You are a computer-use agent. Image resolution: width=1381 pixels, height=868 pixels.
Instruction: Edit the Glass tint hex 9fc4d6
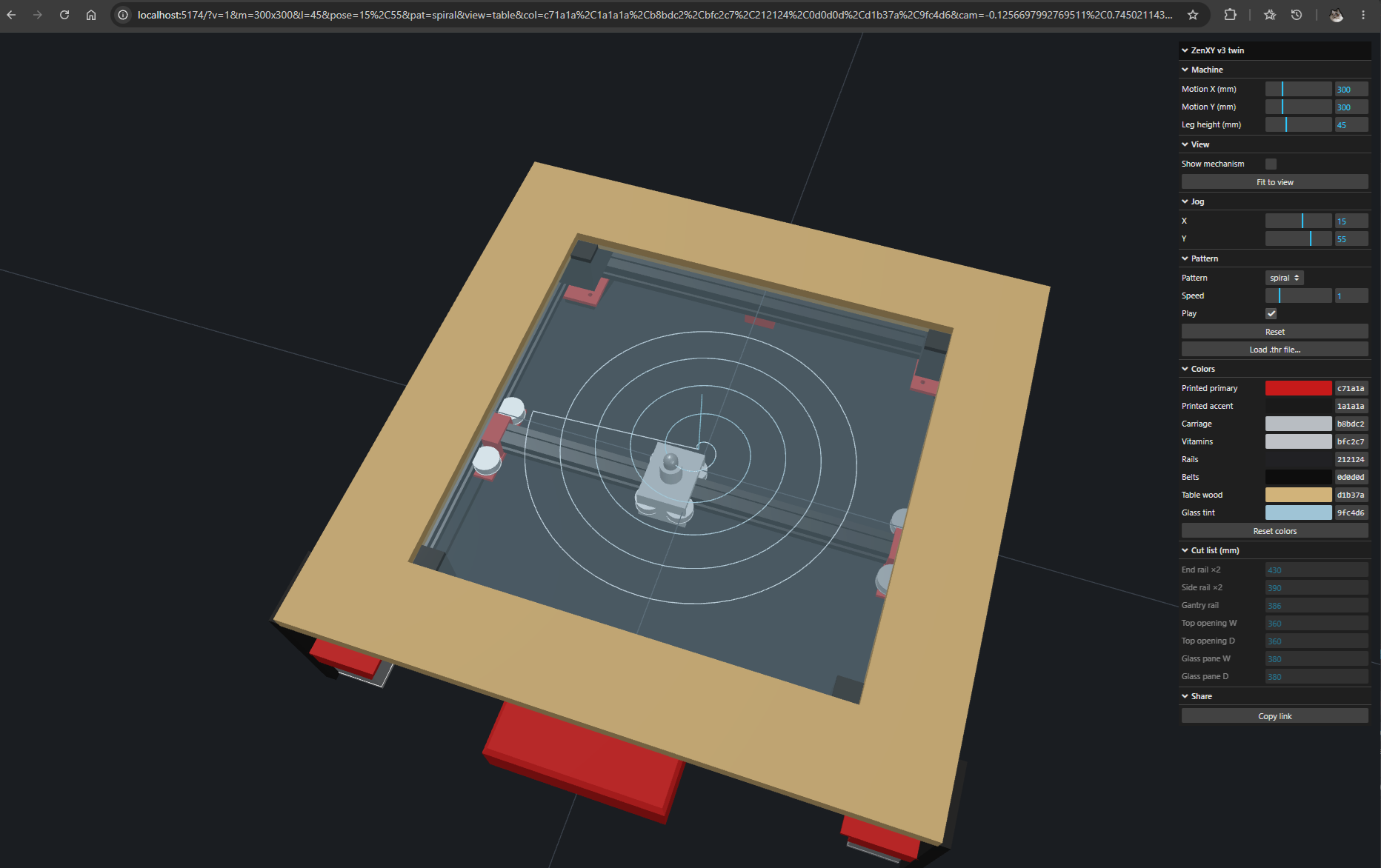coord(1351,513)
